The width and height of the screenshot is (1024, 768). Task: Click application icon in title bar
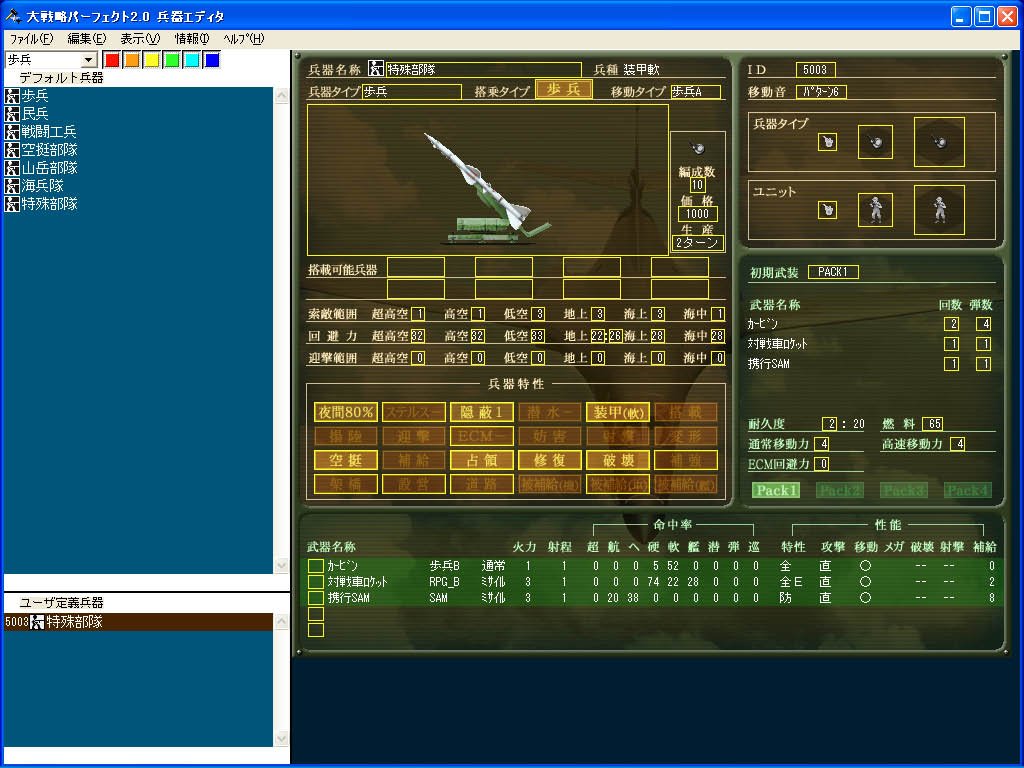(x=12, y=16)
